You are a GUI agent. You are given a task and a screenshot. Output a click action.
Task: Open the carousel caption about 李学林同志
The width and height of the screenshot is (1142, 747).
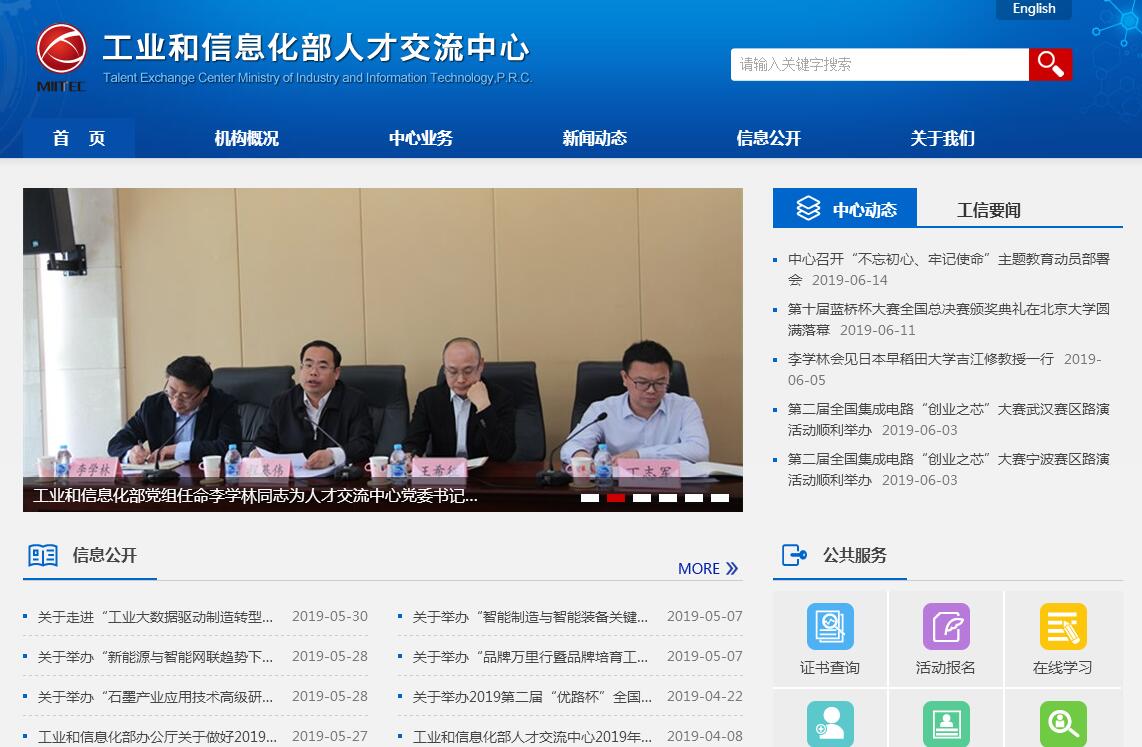click(x=256, y=496)
